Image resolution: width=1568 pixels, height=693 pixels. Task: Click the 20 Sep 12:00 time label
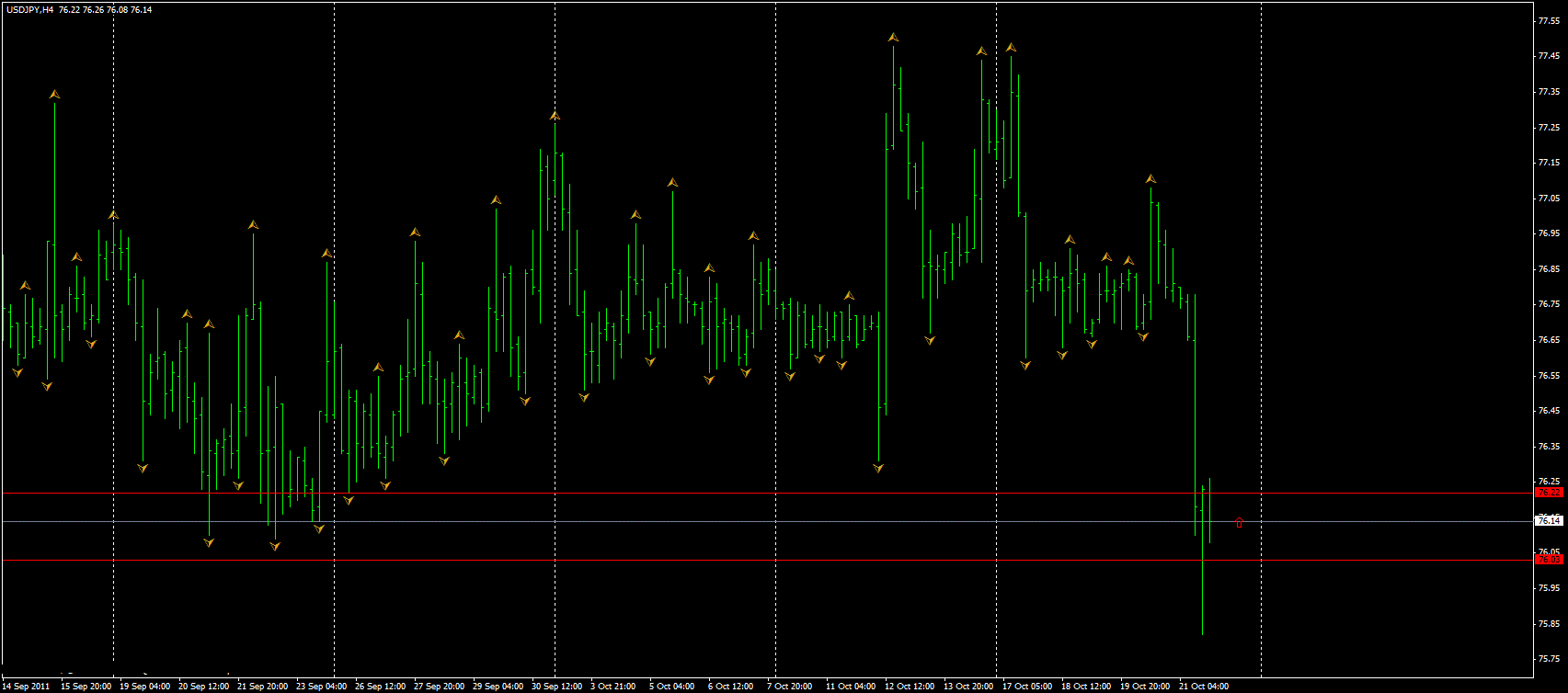click(204, 687)
